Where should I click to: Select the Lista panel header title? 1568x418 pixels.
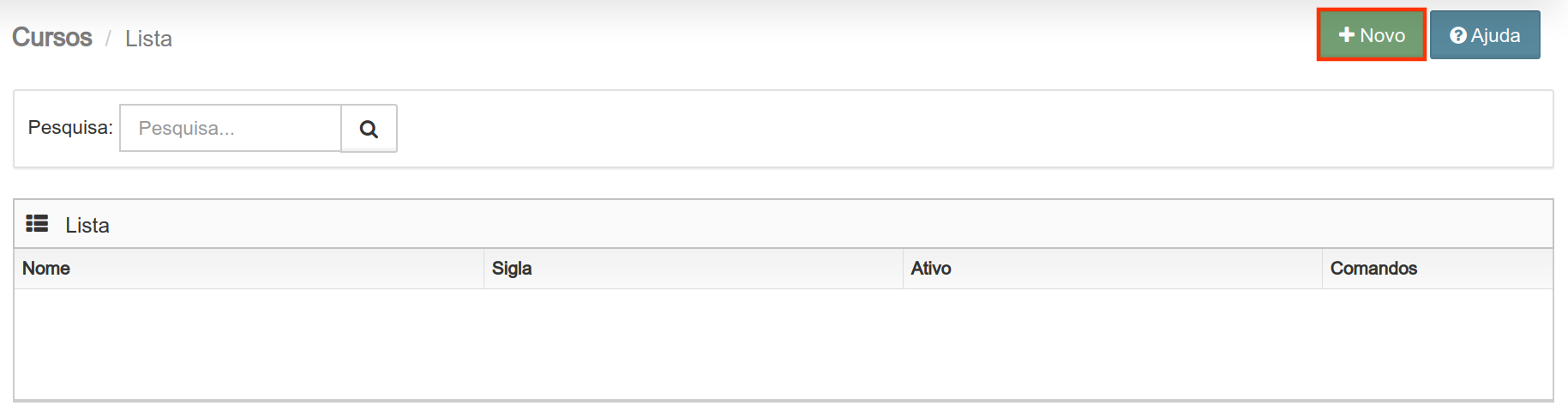87,225
